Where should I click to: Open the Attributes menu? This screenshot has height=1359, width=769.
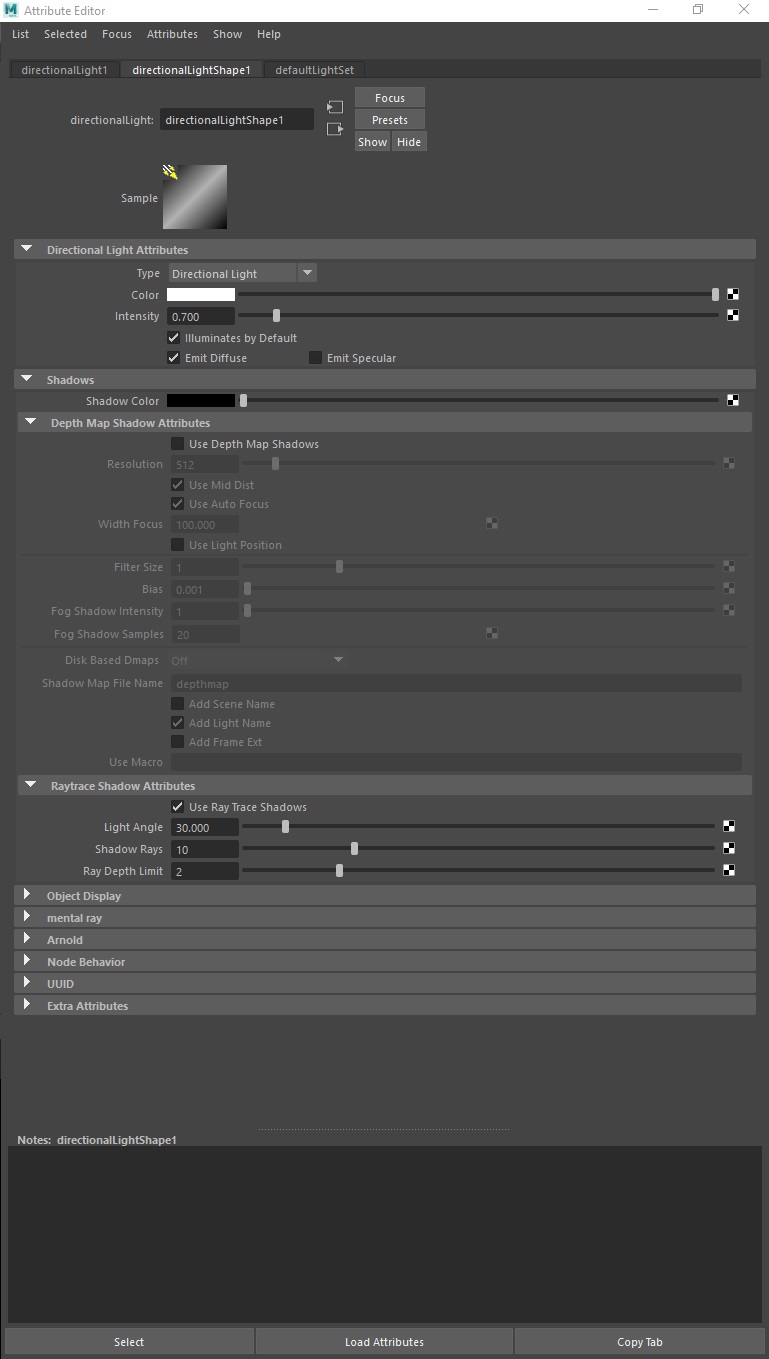click(172, 34)
